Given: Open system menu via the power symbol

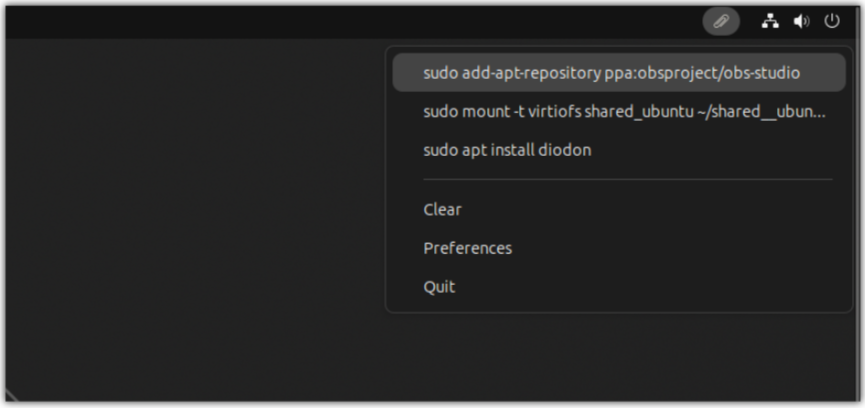Looking at the screenshot, I should coord(832,21).
